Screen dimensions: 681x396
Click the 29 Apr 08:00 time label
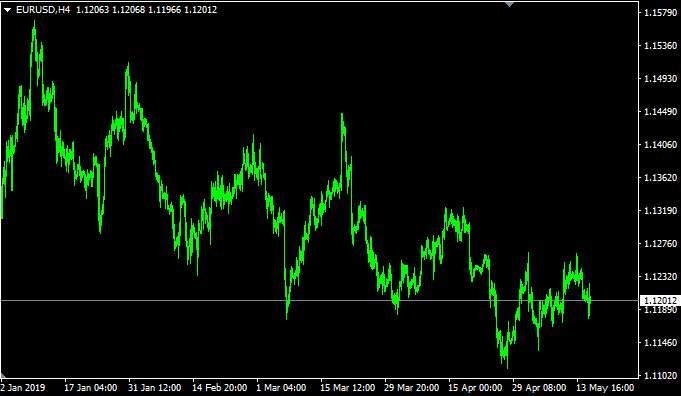pos(539,387)
